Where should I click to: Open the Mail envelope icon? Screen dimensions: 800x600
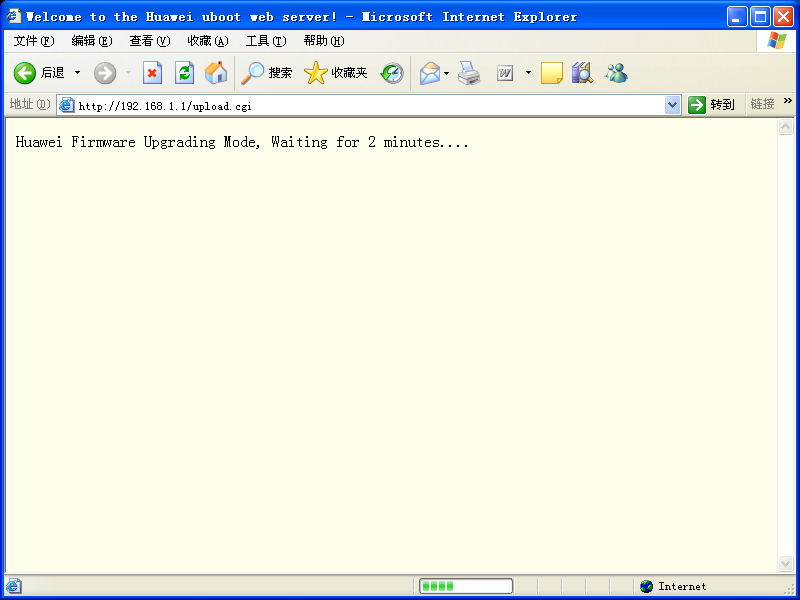(430, 73)
